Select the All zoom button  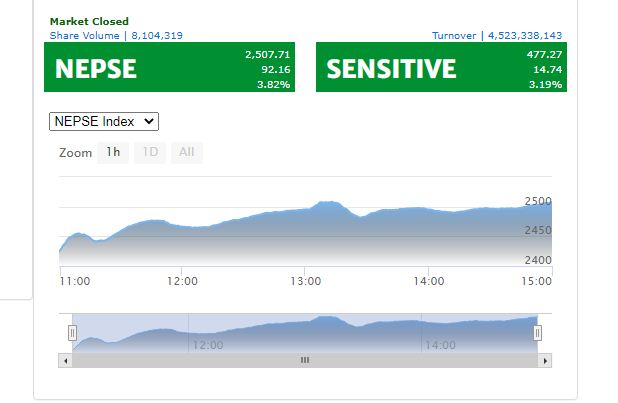(x=186, y=153)
